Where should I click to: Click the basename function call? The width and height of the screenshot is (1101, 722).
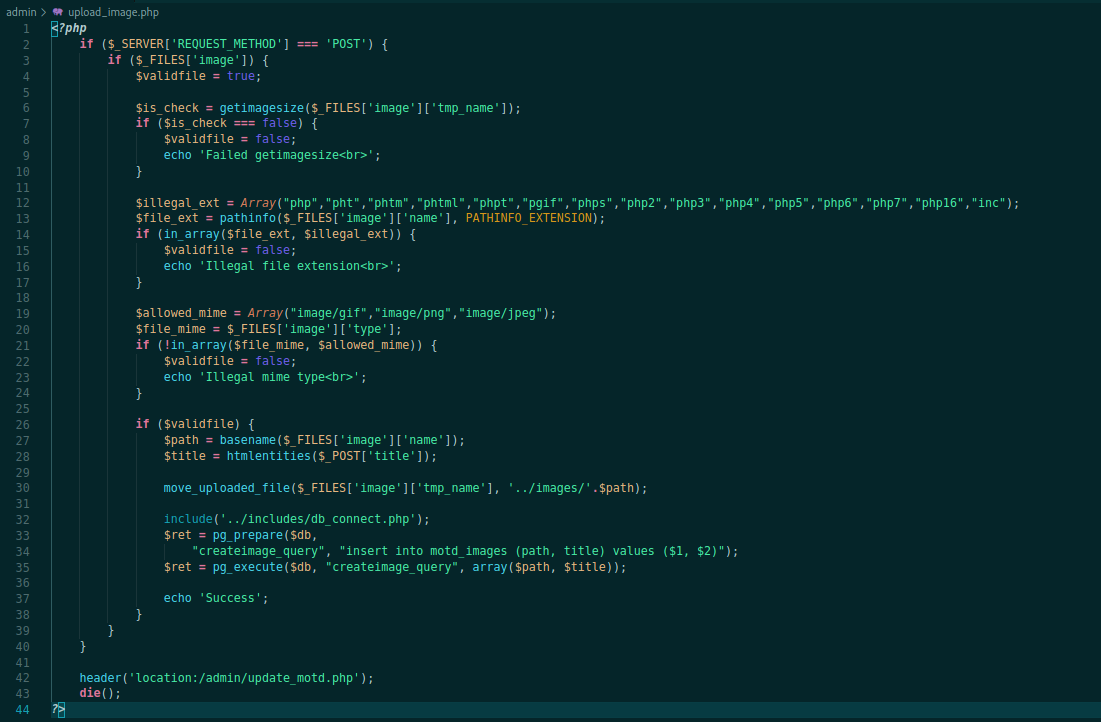pyautogui.click(x=248, y=440)
